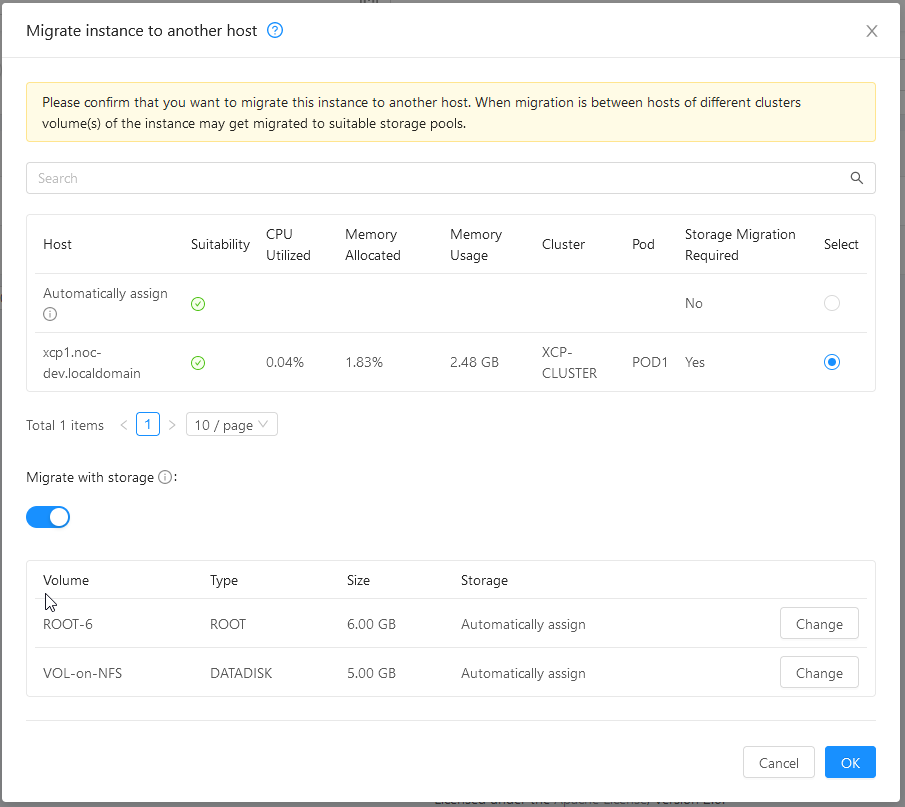Viewport: 905px width, 807px height.
Task: Cancel the migrate instance dialog
Action: click(778, 763)
